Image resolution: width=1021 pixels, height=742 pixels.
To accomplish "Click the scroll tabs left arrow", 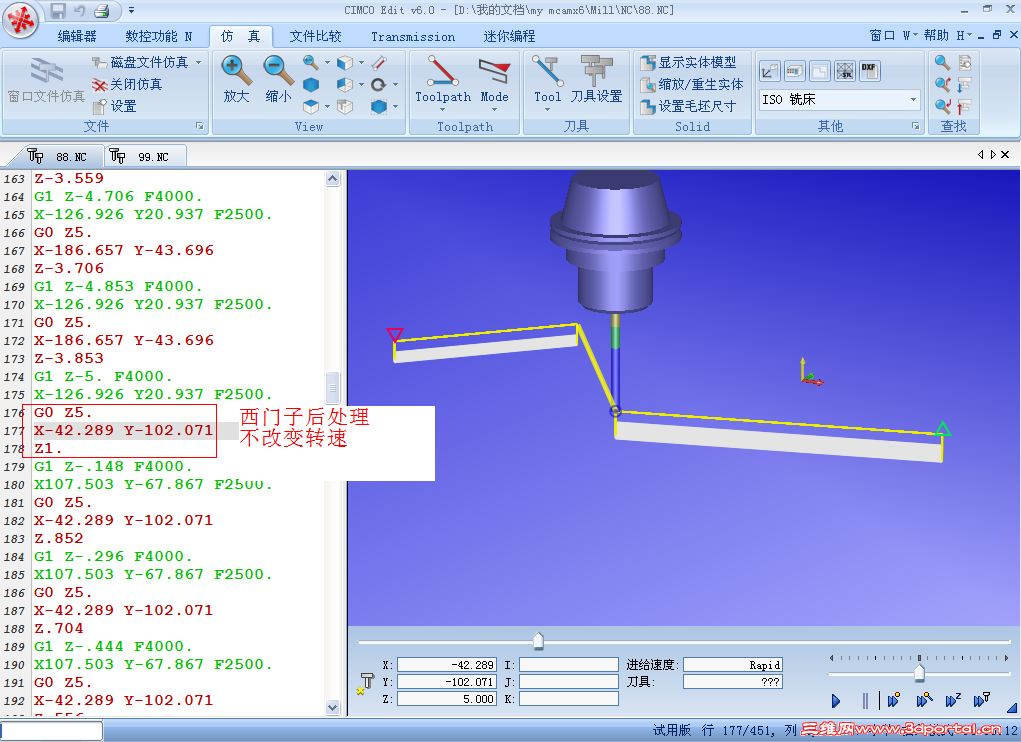I will click(981, 154).
